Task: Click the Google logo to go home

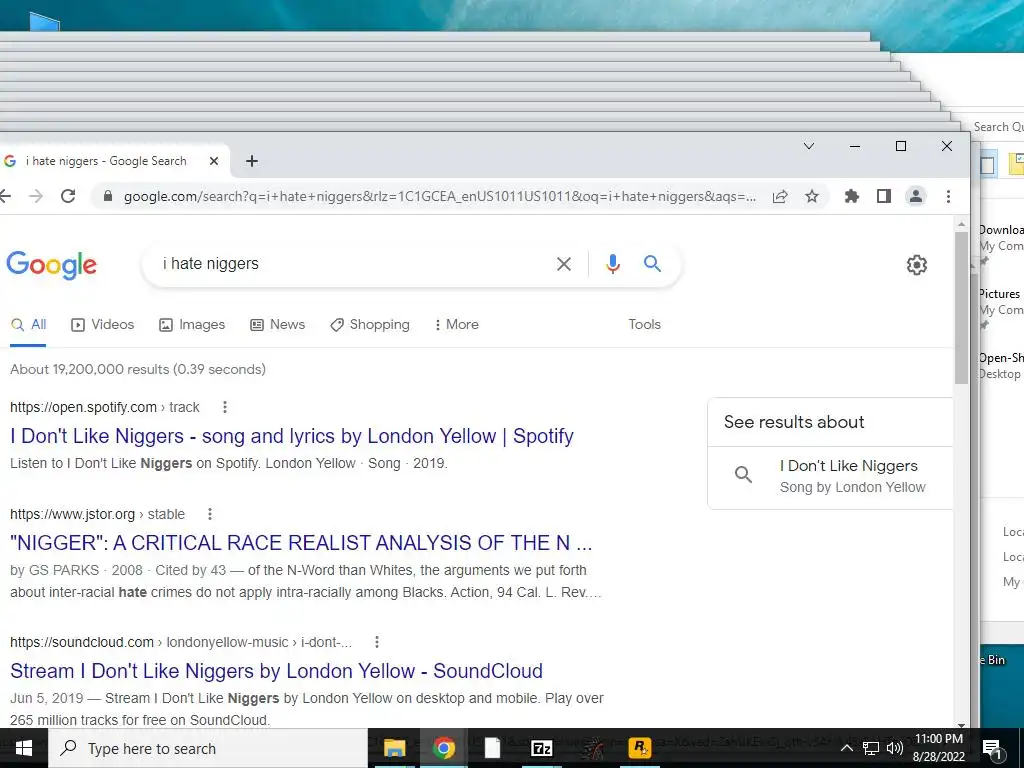Action: (x=52, y=265)
